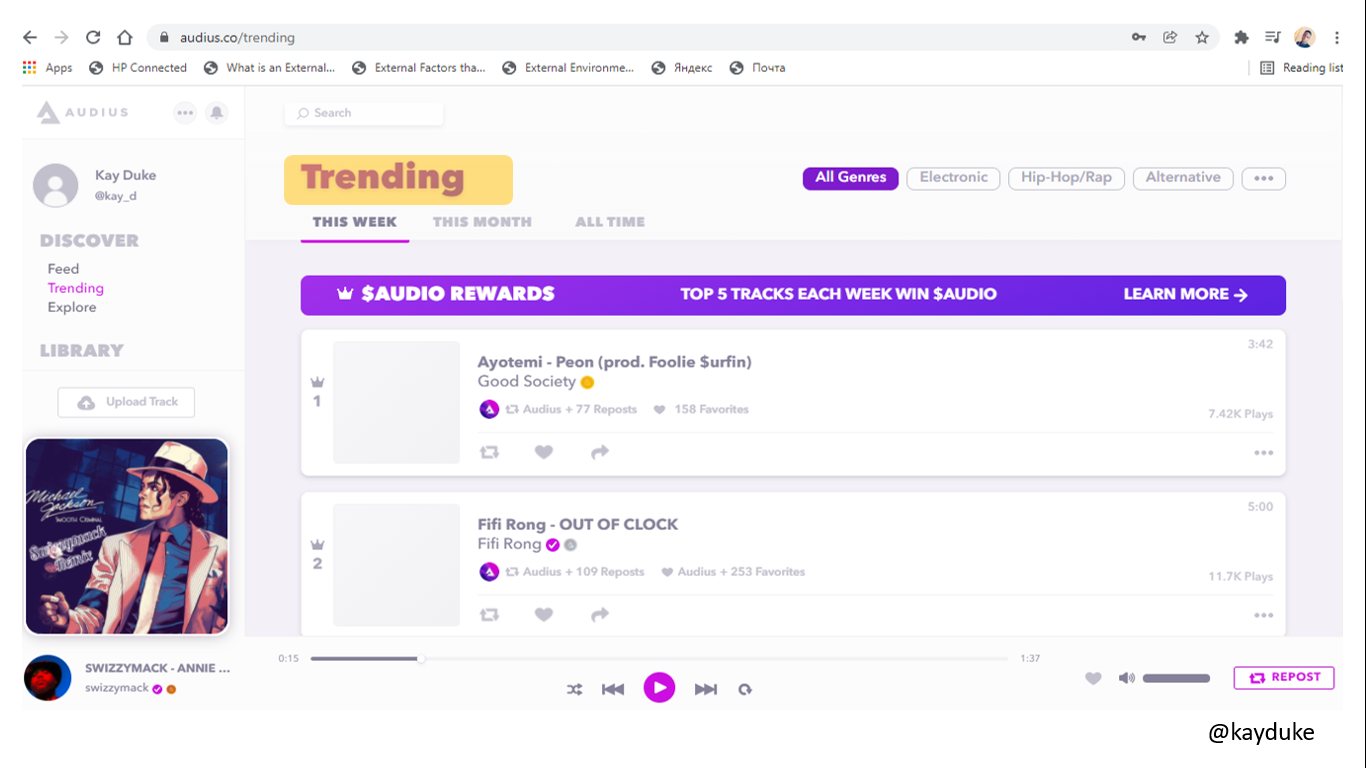The image size is (1366, 768).
Task: Open the Fifi Rong - OUT OF CLOCK title
Action: [x=578, y=525]
